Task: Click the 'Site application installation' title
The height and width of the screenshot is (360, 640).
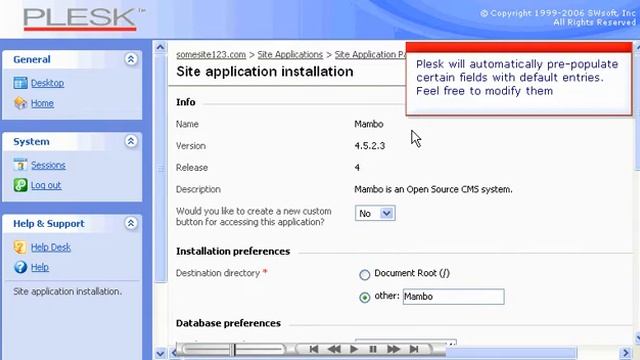Action: (265, 72)
